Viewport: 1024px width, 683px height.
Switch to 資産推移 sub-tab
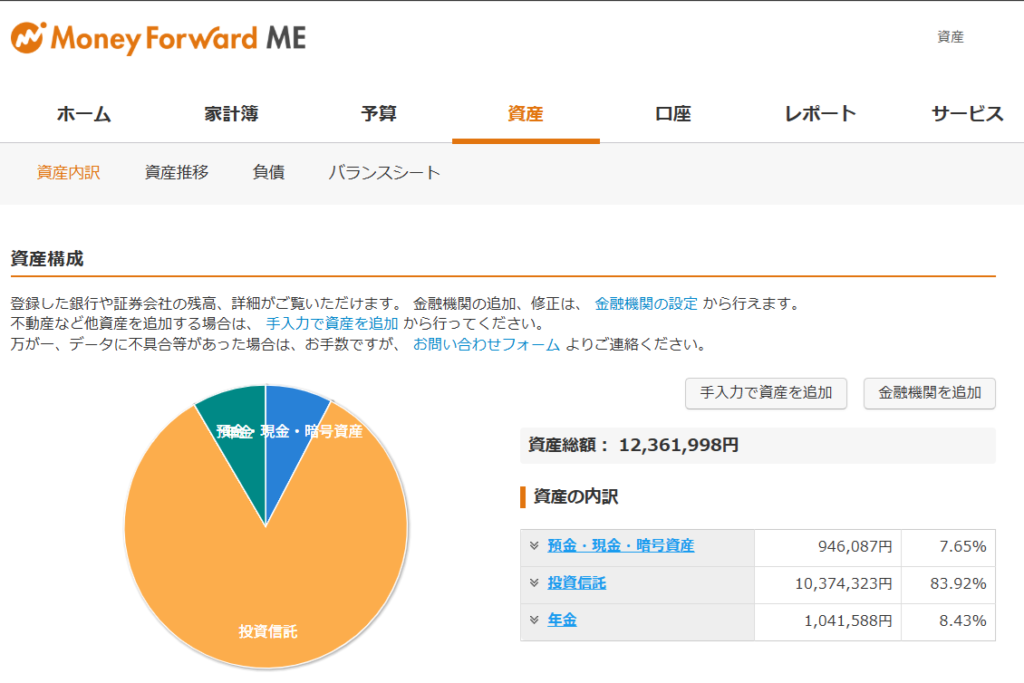tap(177, 172)
